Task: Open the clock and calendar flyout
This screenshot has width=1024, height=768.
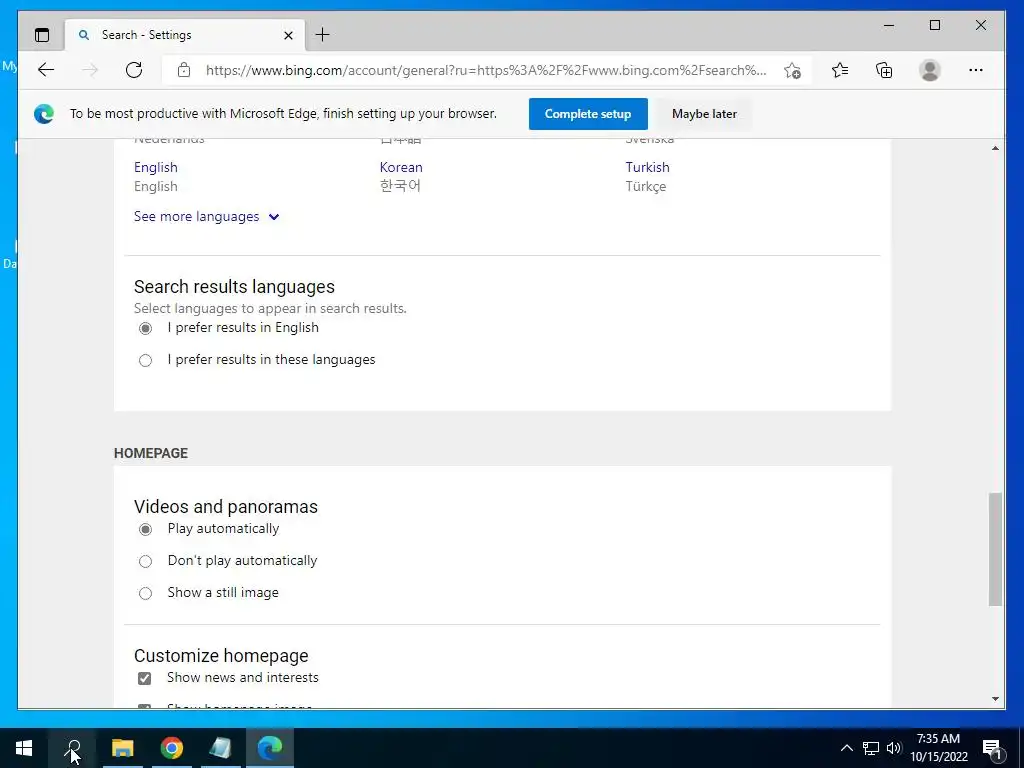Action: (x=938, y=748)
